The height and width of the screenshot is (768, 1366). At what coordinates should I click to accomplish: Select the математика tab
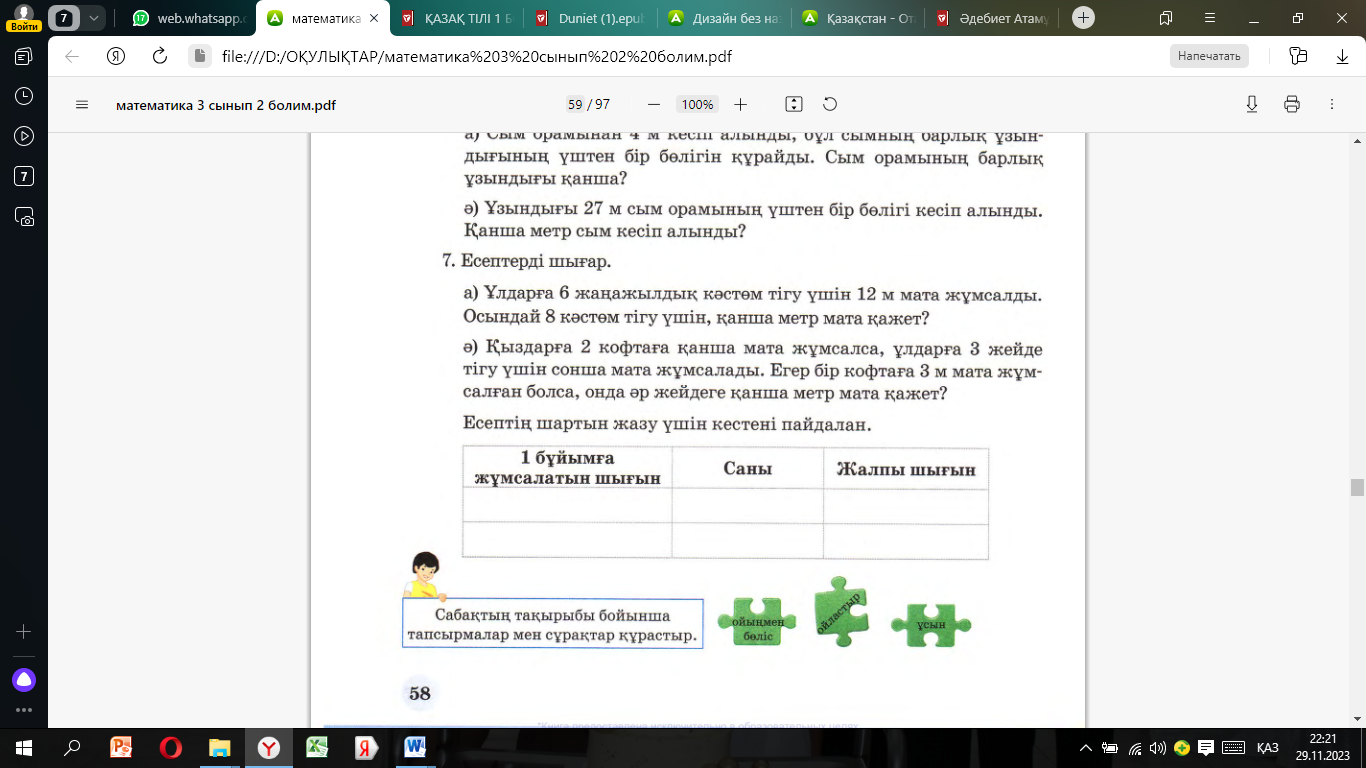point(322,18)
